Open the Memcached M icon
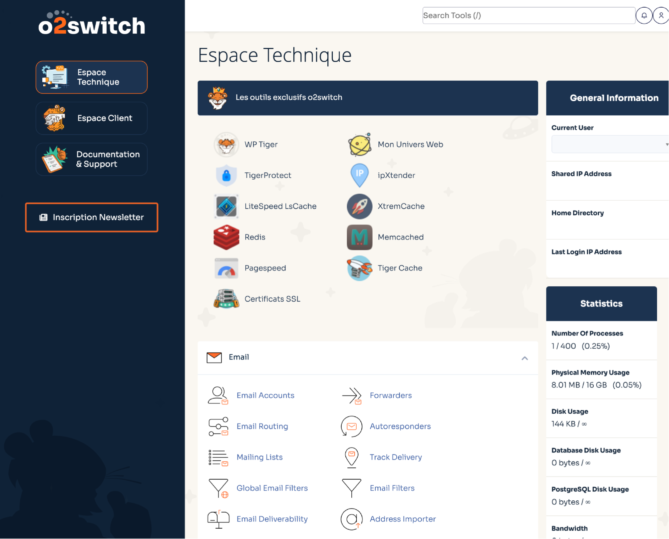 coord(360,237)
